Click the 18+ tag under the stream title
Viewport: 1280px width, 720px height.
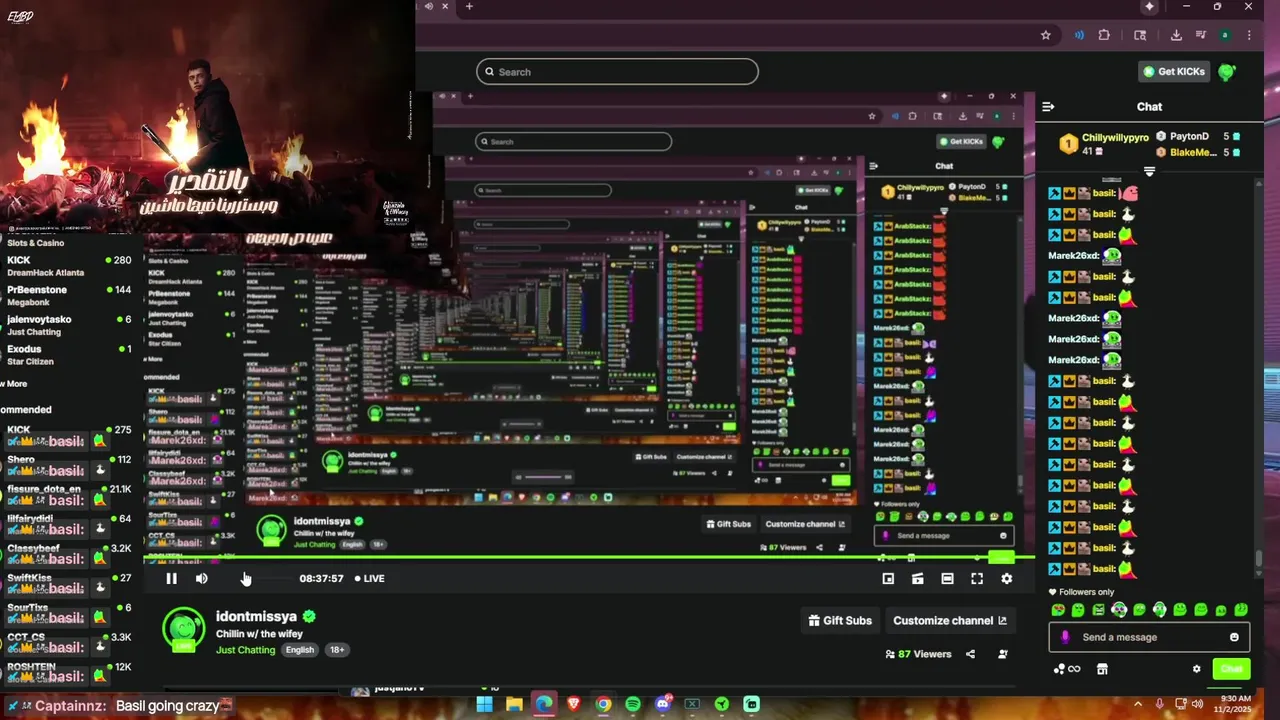pyautogui.click(x=337, y=650)
